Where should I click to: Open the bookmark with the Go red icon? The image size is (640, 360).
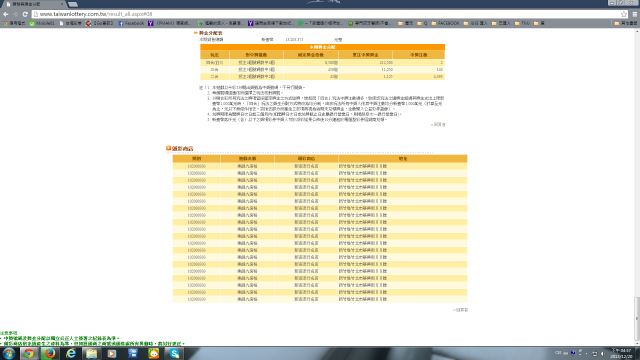(x=100, y=23)
